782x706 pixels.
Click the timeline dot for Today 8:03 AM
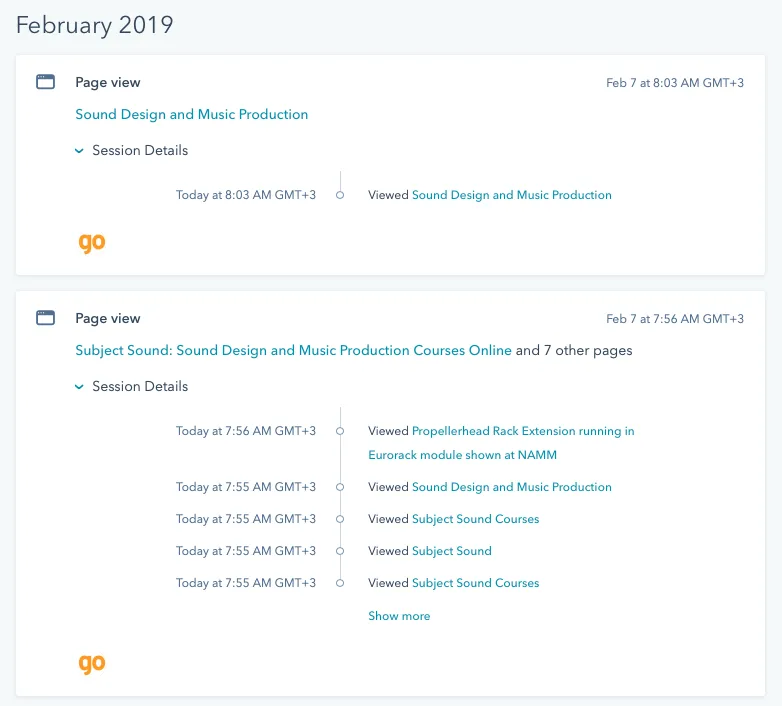pos(340,195)
